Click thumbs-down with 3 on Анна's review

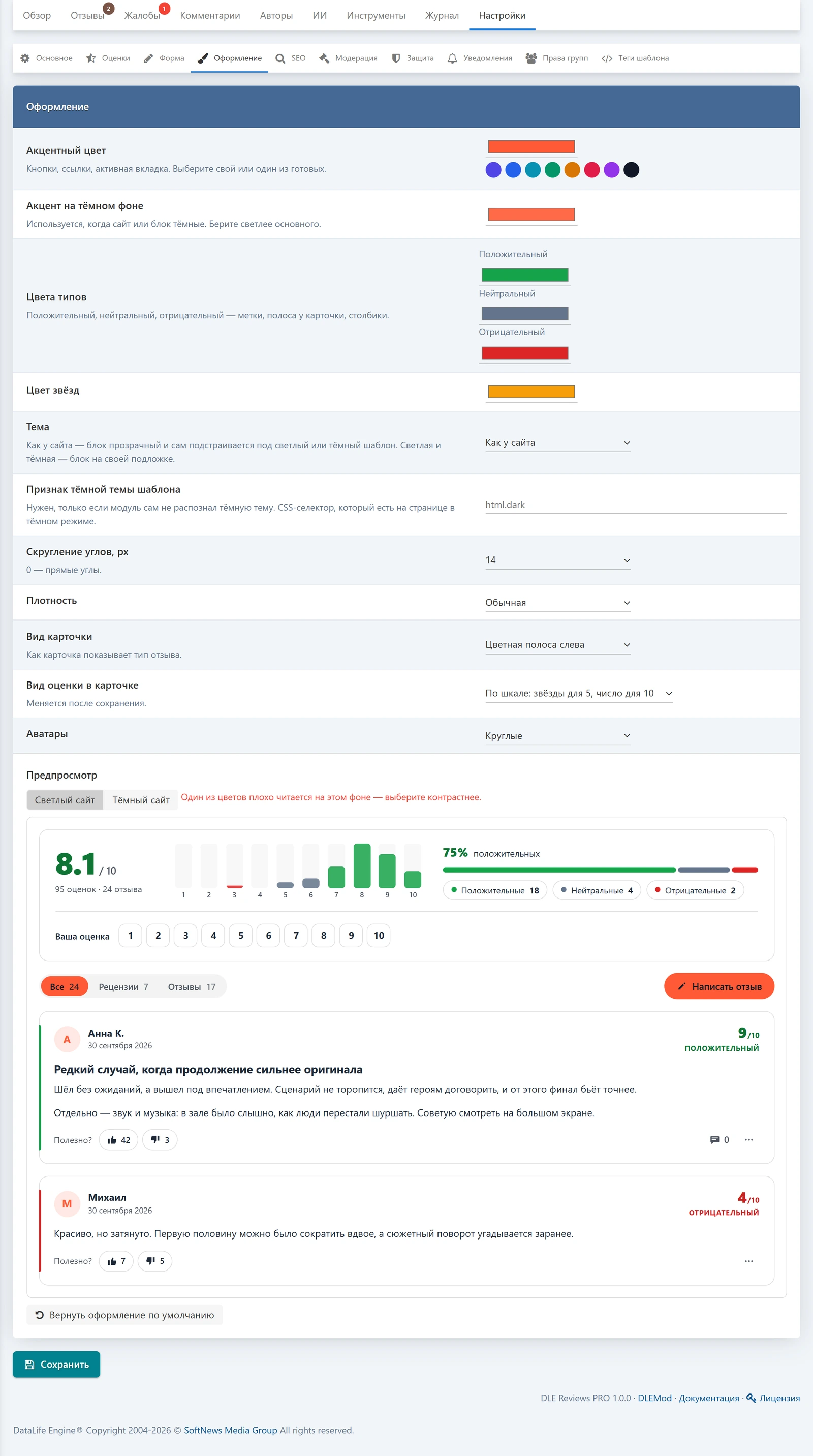tap(160, 1139)
